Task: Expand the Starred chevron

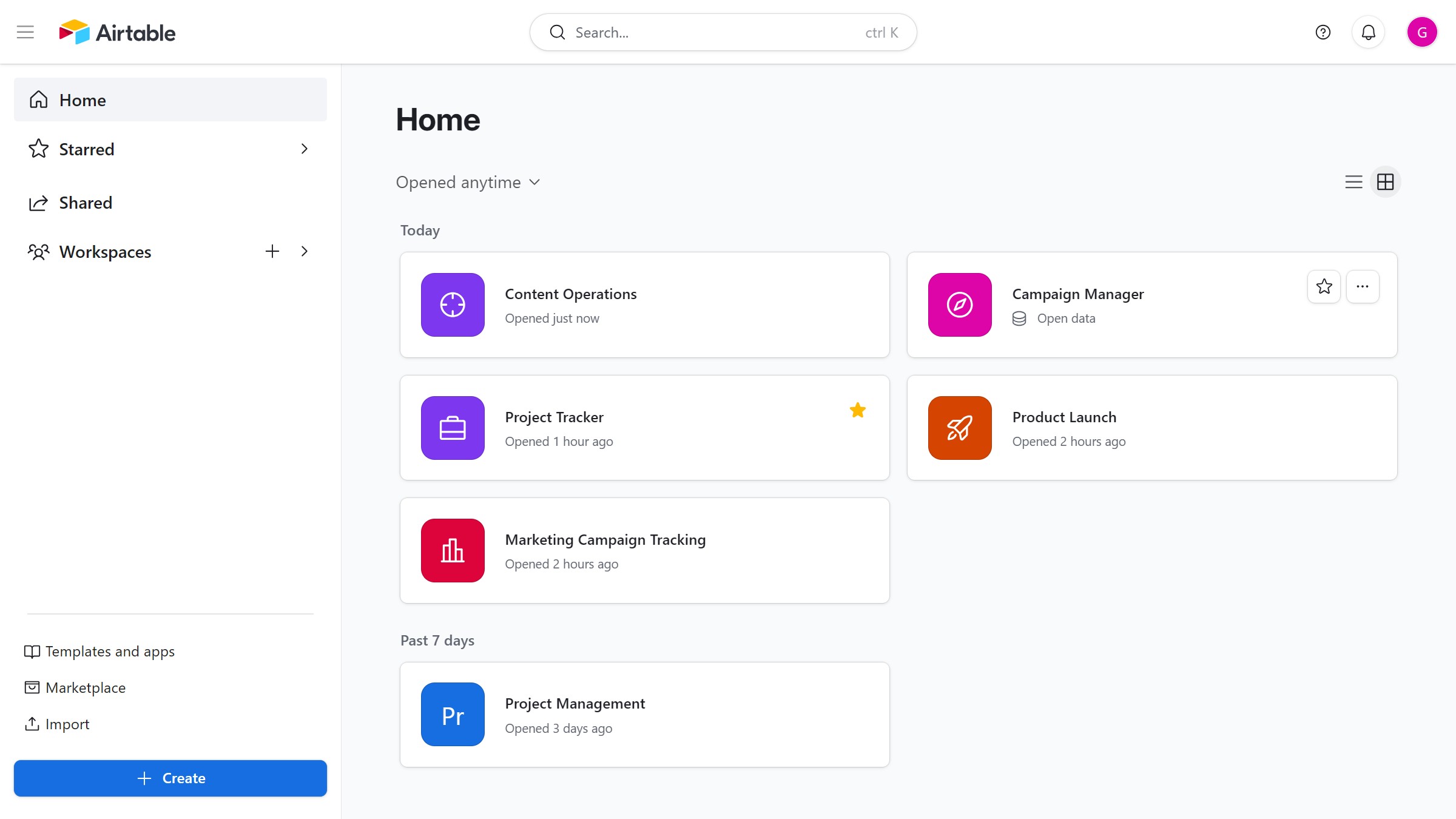Action: (x=305, y=149)
